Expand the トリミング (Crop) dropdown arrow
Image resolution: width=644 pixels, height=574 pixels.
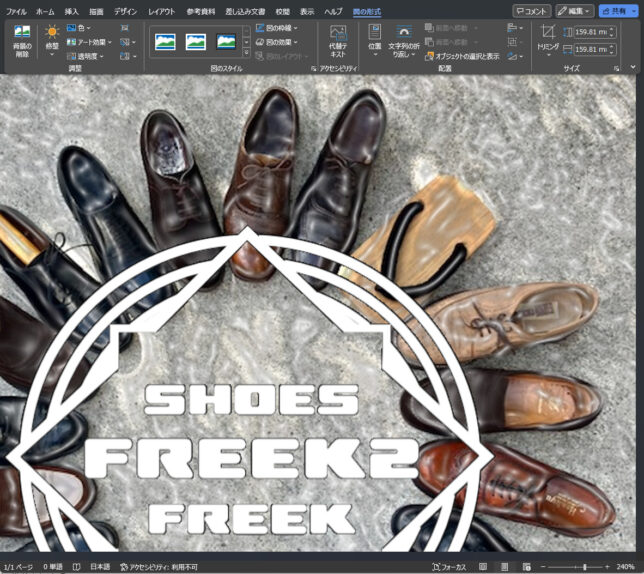(548, 54)
